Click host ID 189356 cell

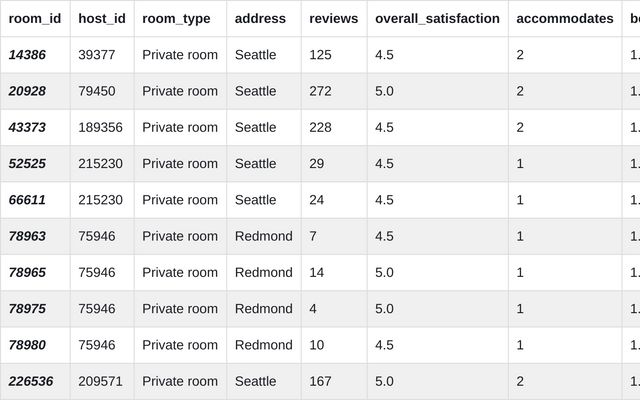[x=100, y=127]
